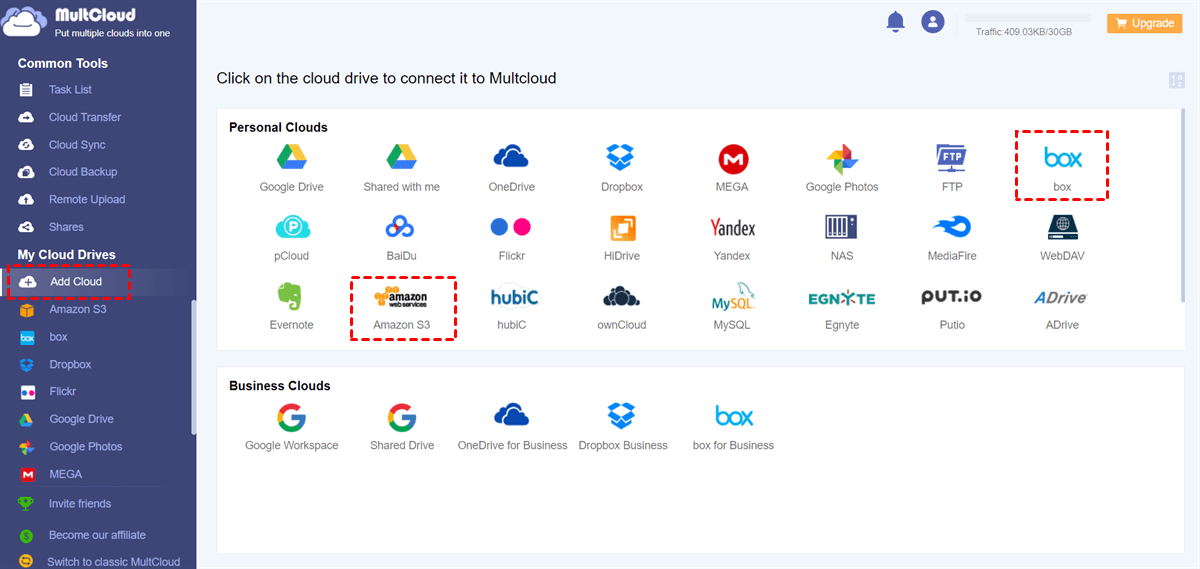
Task: Open Cloud Transfer in the sidebar
Action: point(84,117)
